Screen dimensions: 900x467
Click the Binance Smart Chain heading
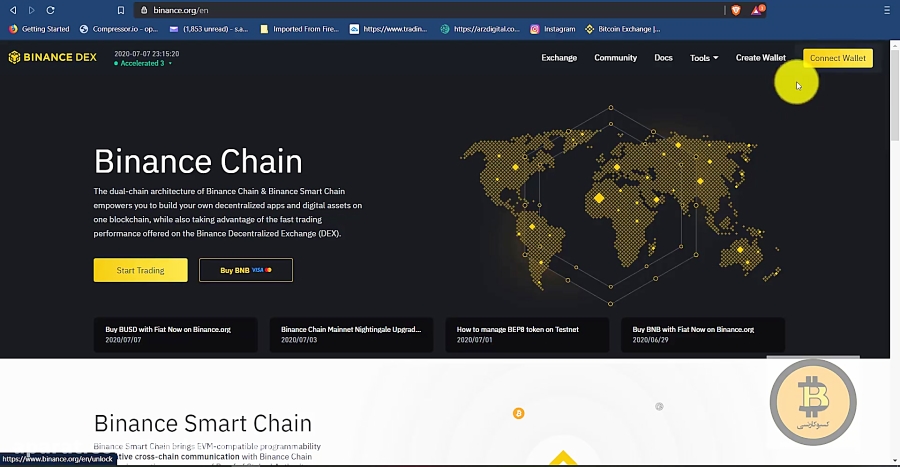coord(203,423)
